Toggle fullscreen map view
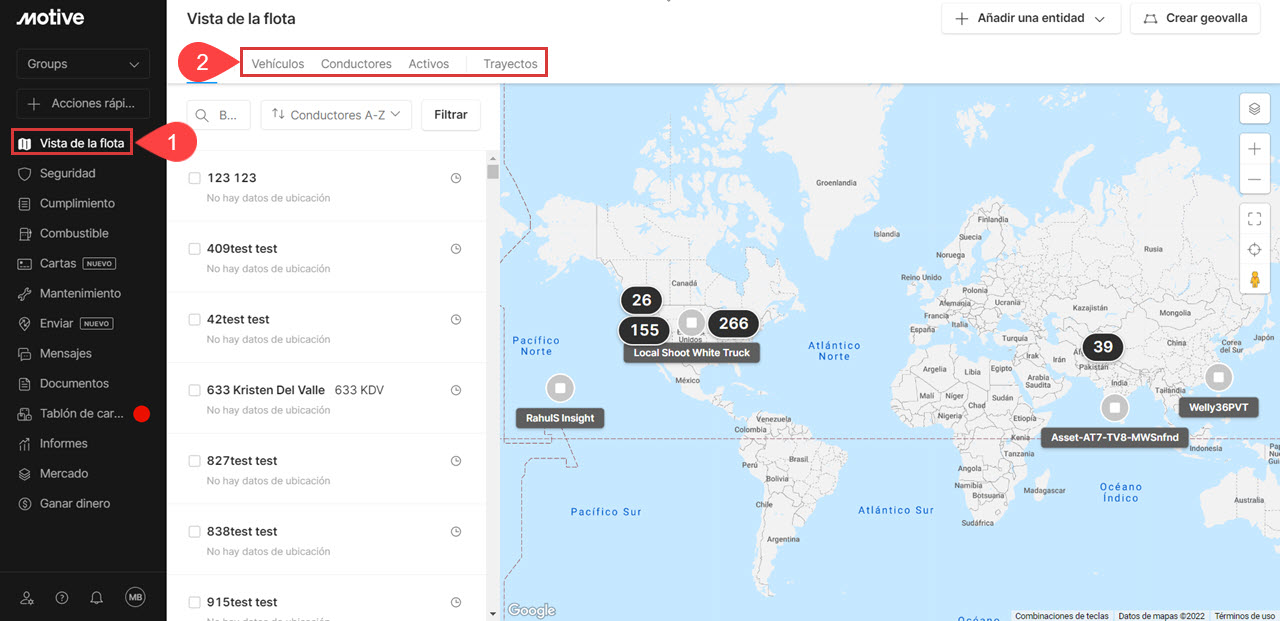 point(1254,219)
